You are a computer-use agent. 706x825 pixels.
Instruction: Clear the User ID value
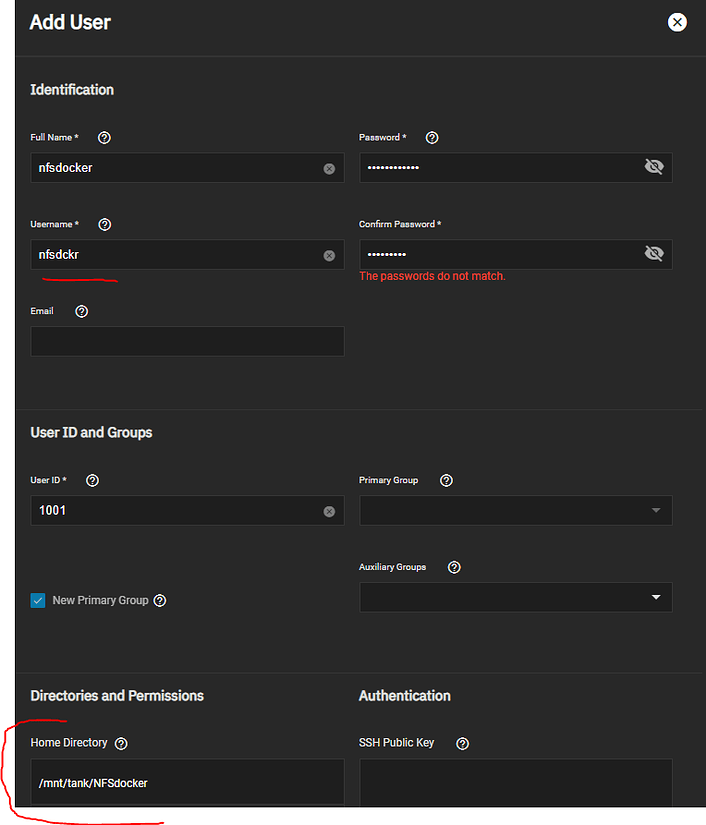329,511
